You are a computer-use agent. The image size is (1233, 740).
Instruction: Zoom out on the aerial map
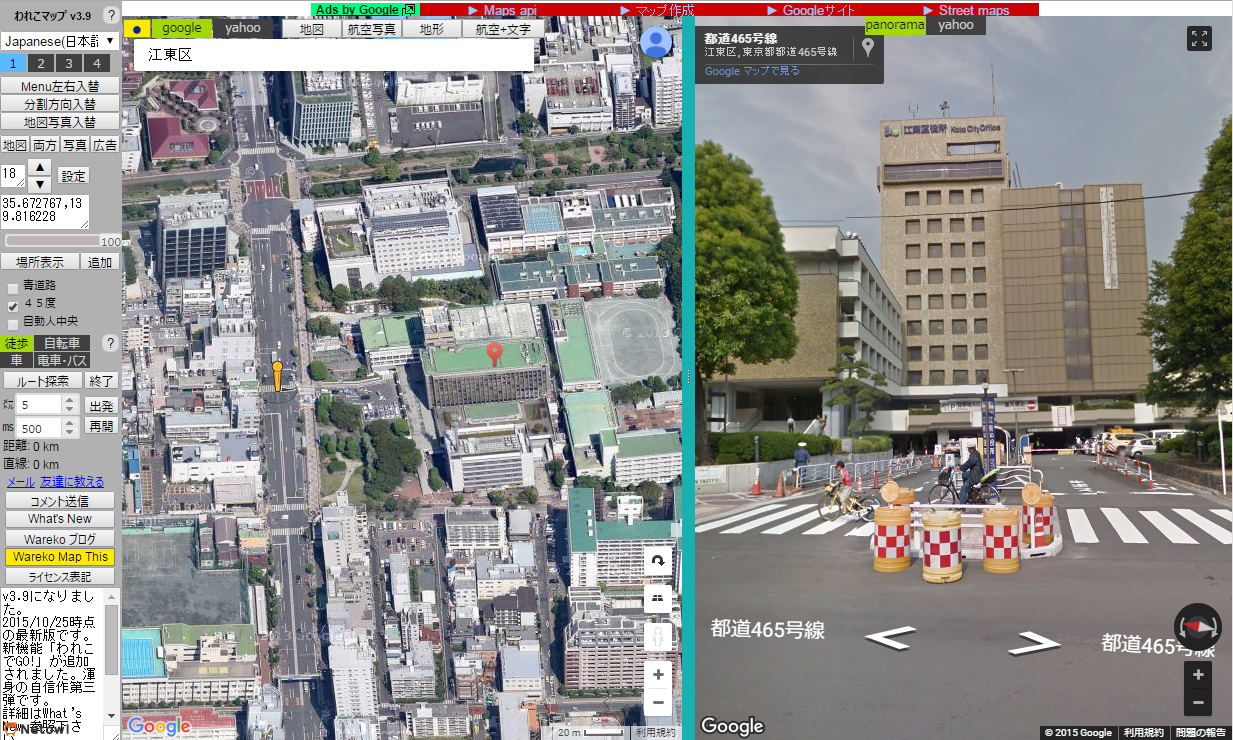click(658, 702)
